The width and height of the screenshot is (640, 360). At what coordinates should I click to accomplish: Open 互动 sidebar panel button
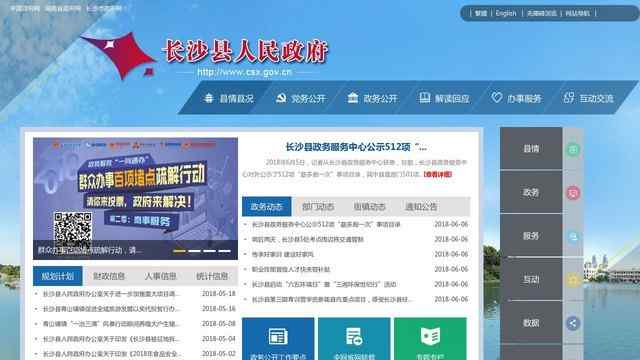531,280
